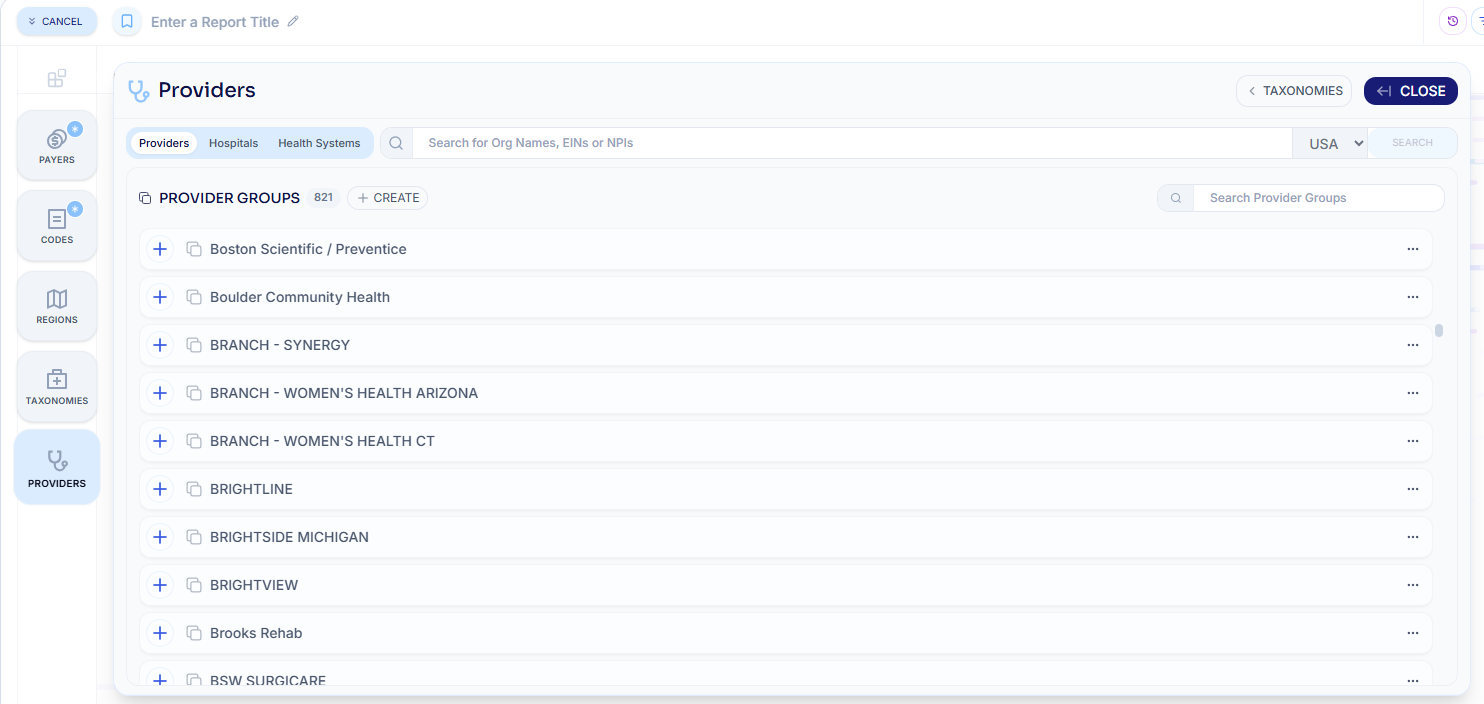This screenshot has height=704, width=1484.
Task: Add Boston Scientific / Preventice with plus icon
Action: pos(160,249)
